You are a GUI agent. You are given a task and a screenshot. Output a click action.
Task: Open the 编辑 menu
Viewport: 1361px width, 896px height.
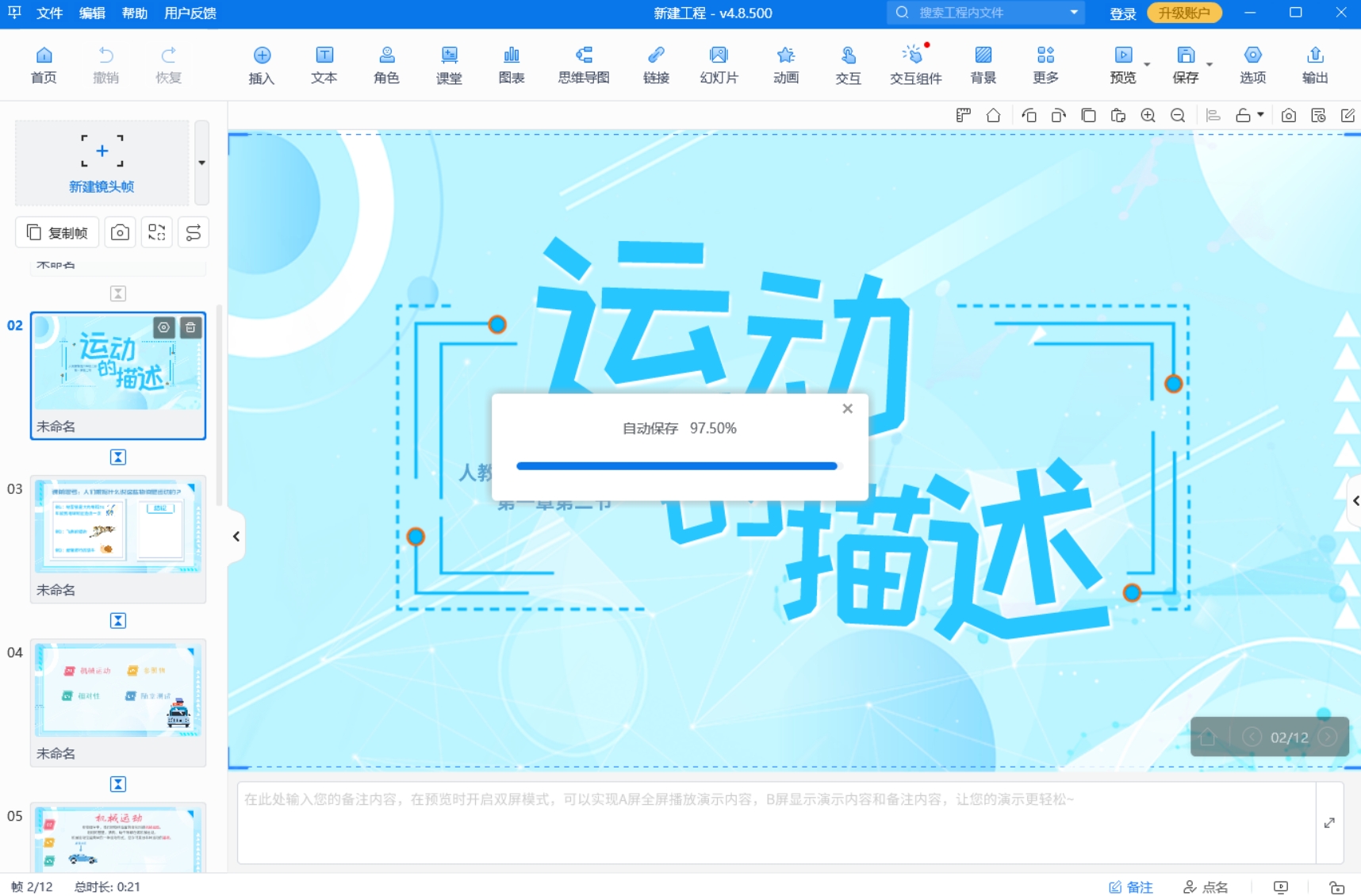pyautogui.click(x=92, y=13)
